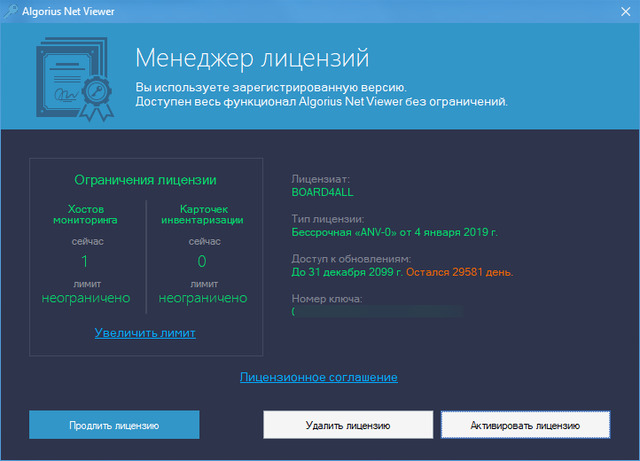Close the Algorius Net Viewer window
Image resolution: width=640 pixels, height=461 pixels.
(x=617, y=10)
